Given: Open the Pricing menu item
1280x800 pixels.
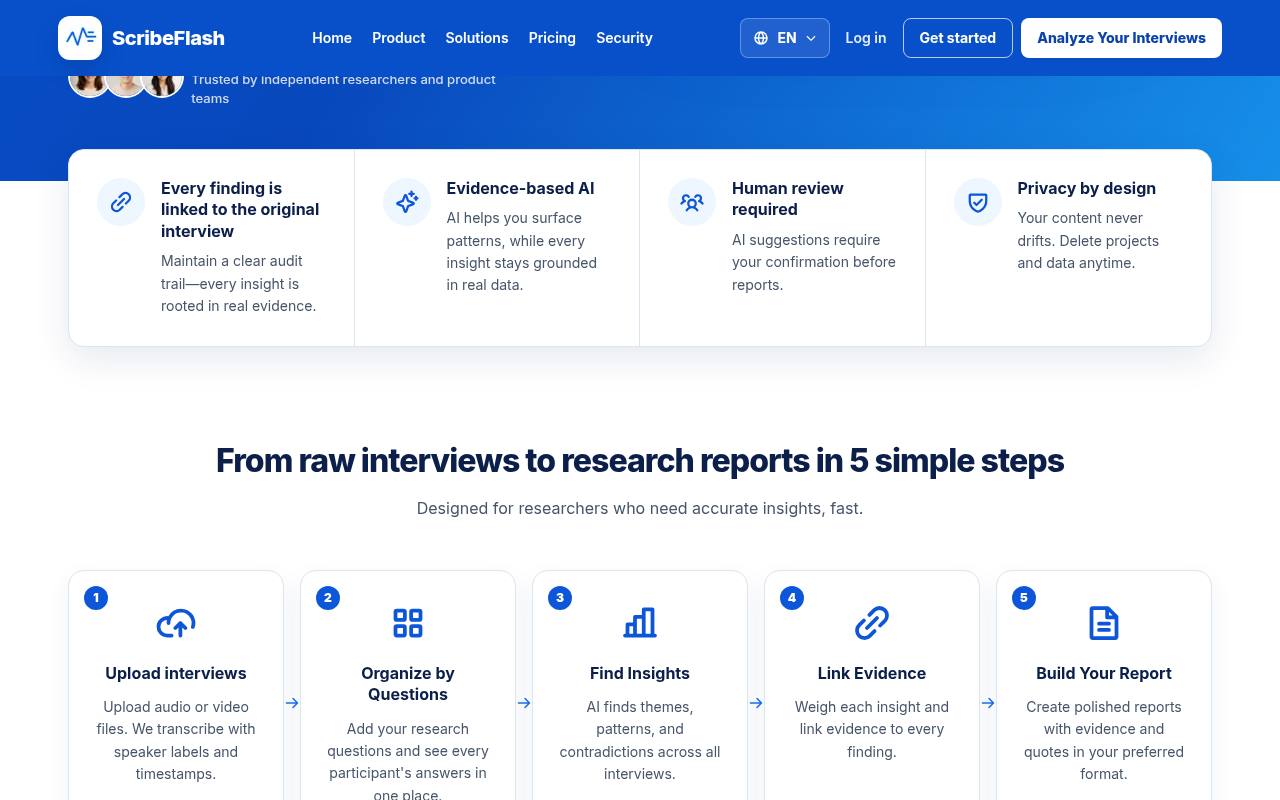Looking at the screenshot, I should coord(552,38).
